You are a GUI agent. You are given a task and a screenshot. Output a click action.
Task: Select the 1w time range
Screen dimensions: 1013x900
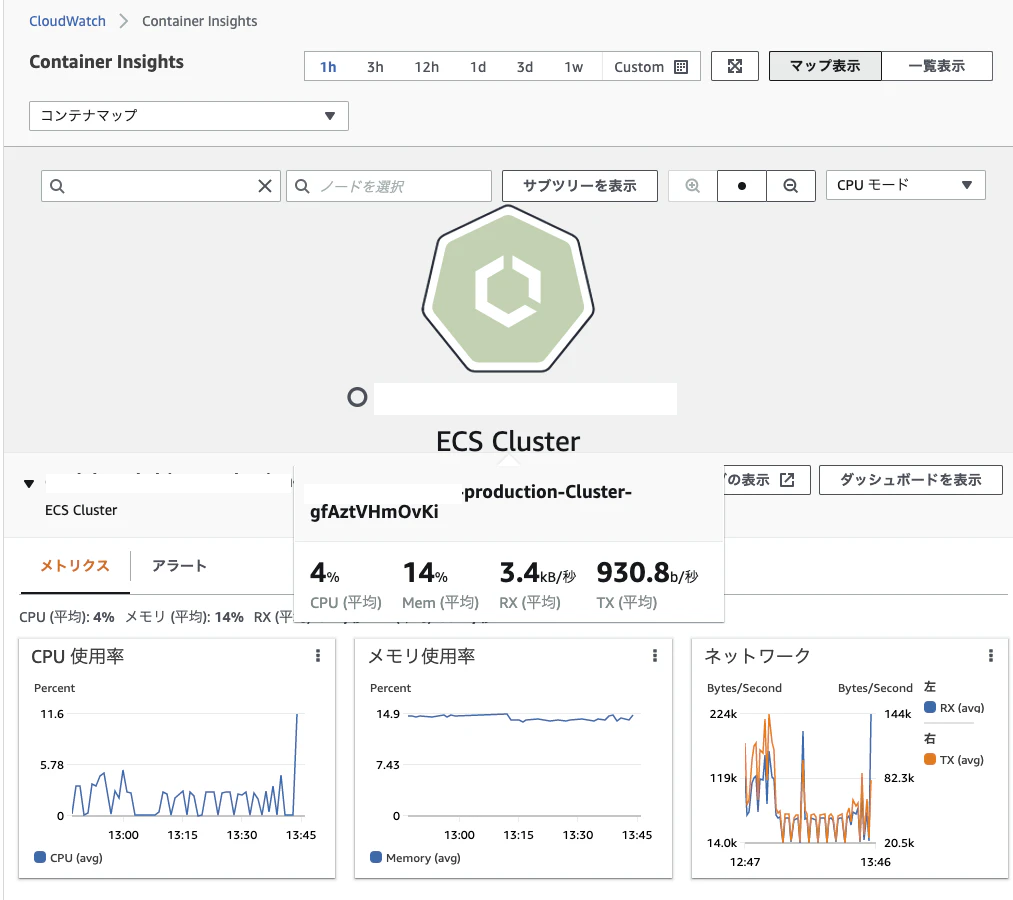tap(573, 67)
